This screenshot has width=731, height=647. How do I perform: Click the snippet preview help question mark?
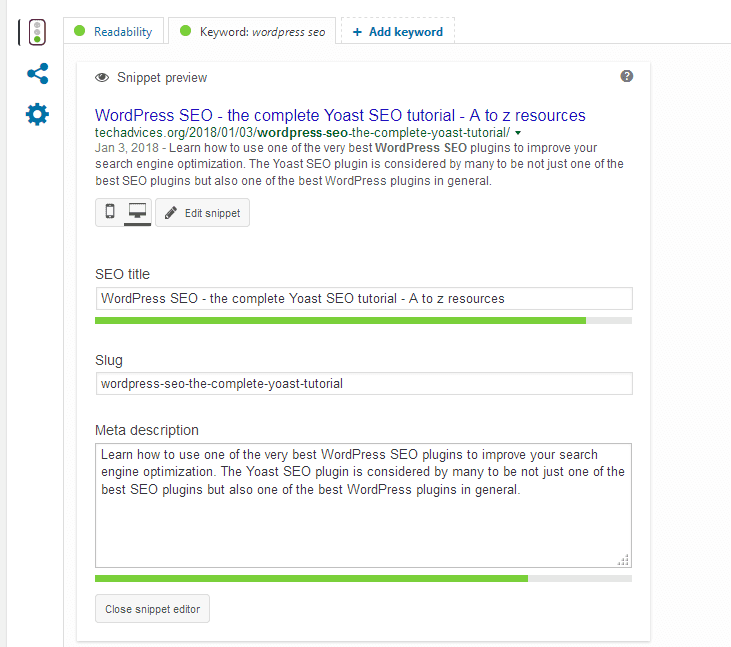pos(627,76)
